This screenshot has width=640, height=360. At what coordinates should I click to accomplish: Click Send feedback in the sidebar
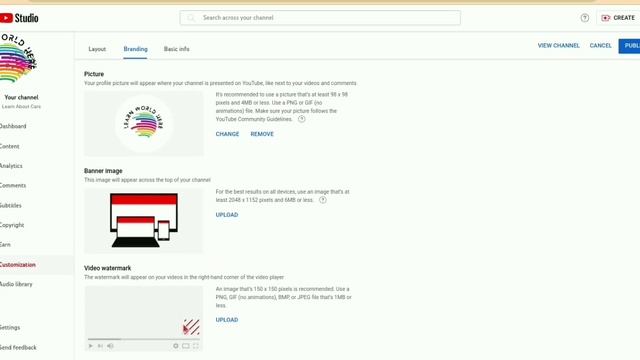pyautogui.click(x=18, y=347)
